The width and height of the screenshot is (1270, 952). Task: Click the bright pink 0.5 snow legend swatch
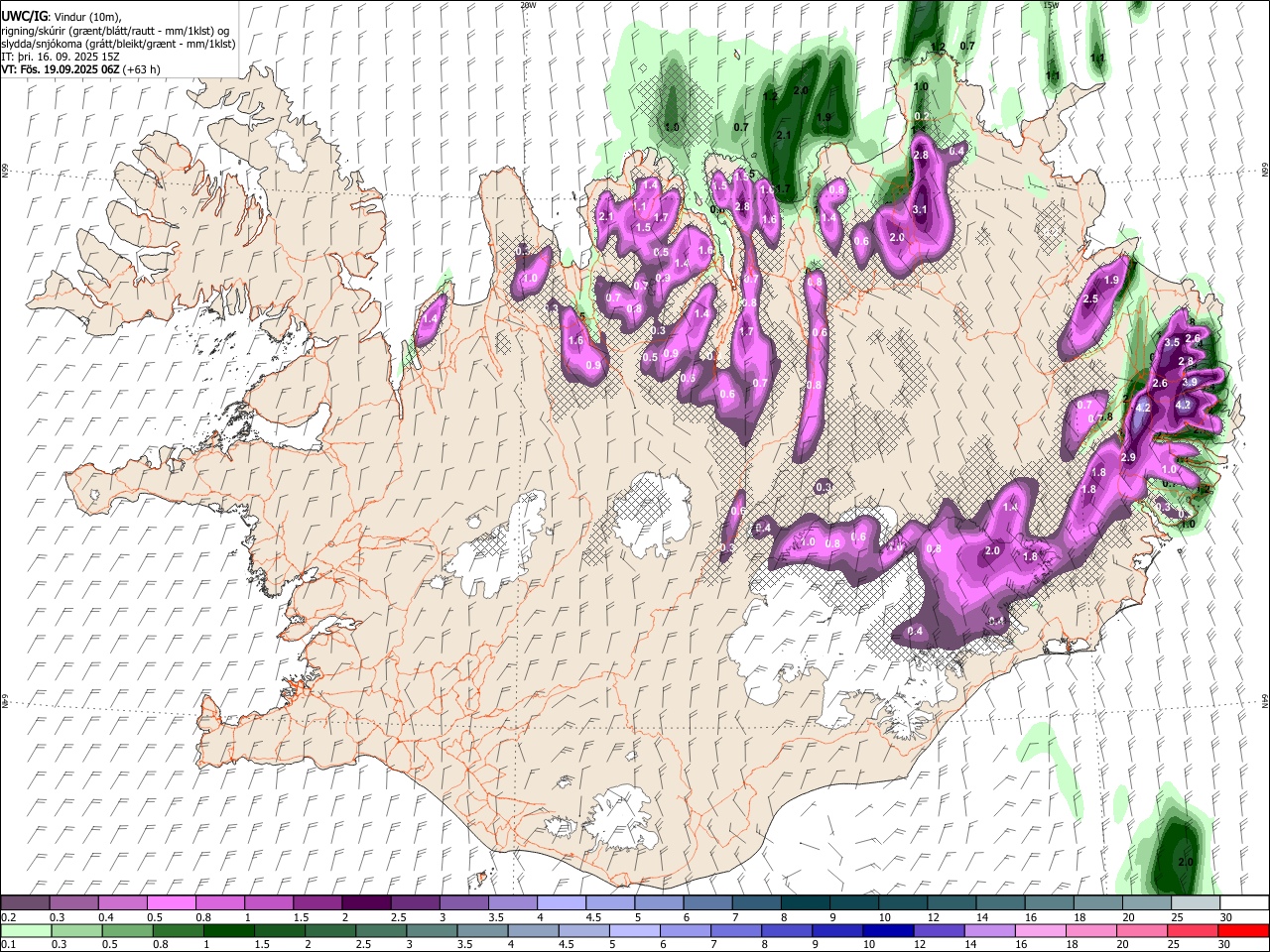[171, 902]
